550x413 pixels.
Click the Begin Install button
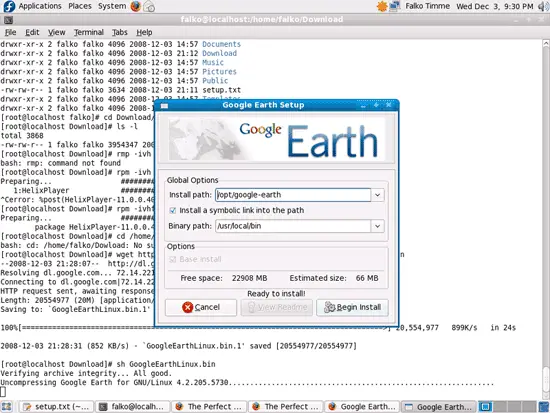click(x=352, y=307)
